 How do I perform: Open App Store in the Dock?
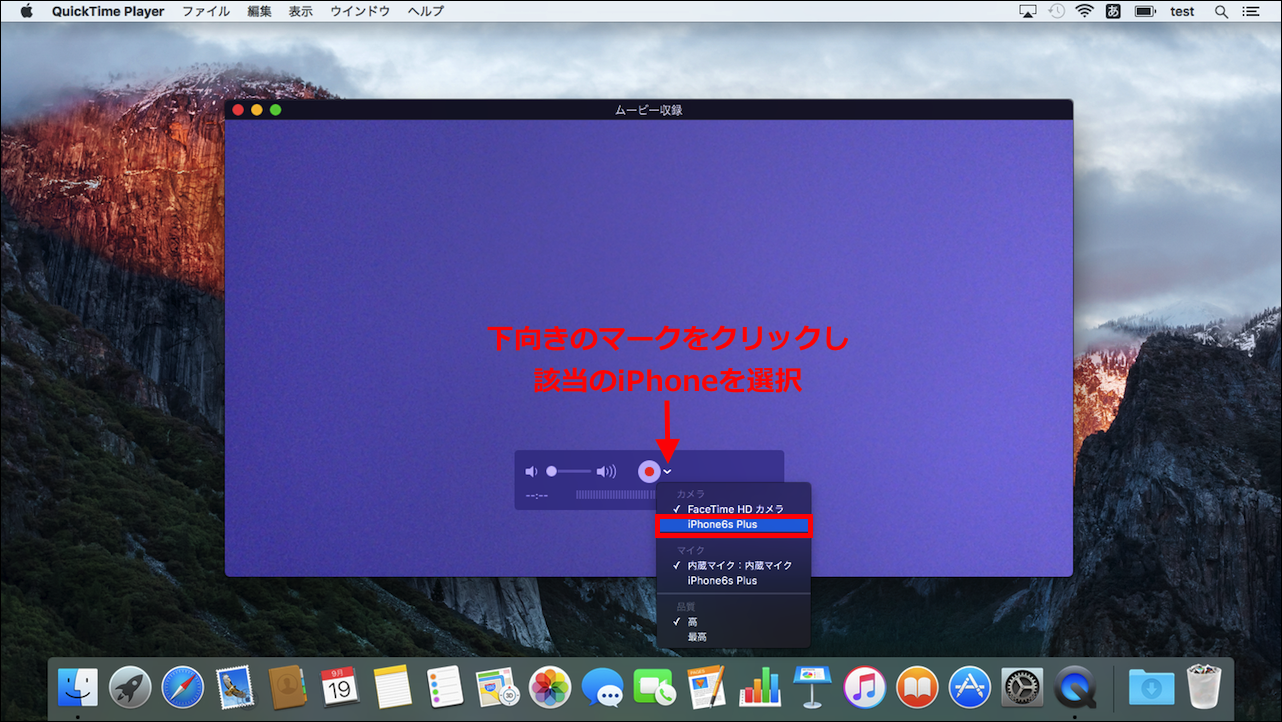(x=970, y=687)
